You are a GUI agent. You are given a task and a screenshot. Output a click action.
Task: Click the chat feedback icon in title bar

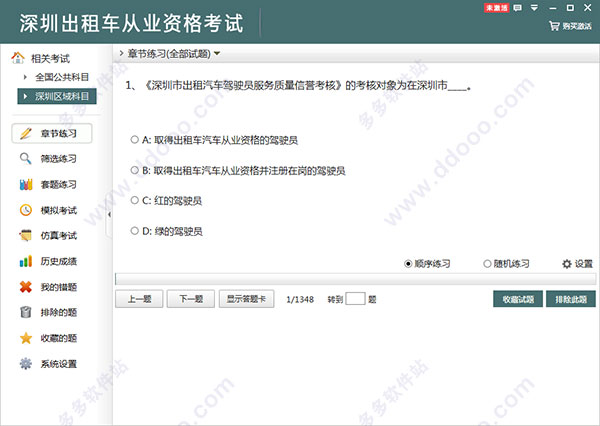tap(517, 8)
